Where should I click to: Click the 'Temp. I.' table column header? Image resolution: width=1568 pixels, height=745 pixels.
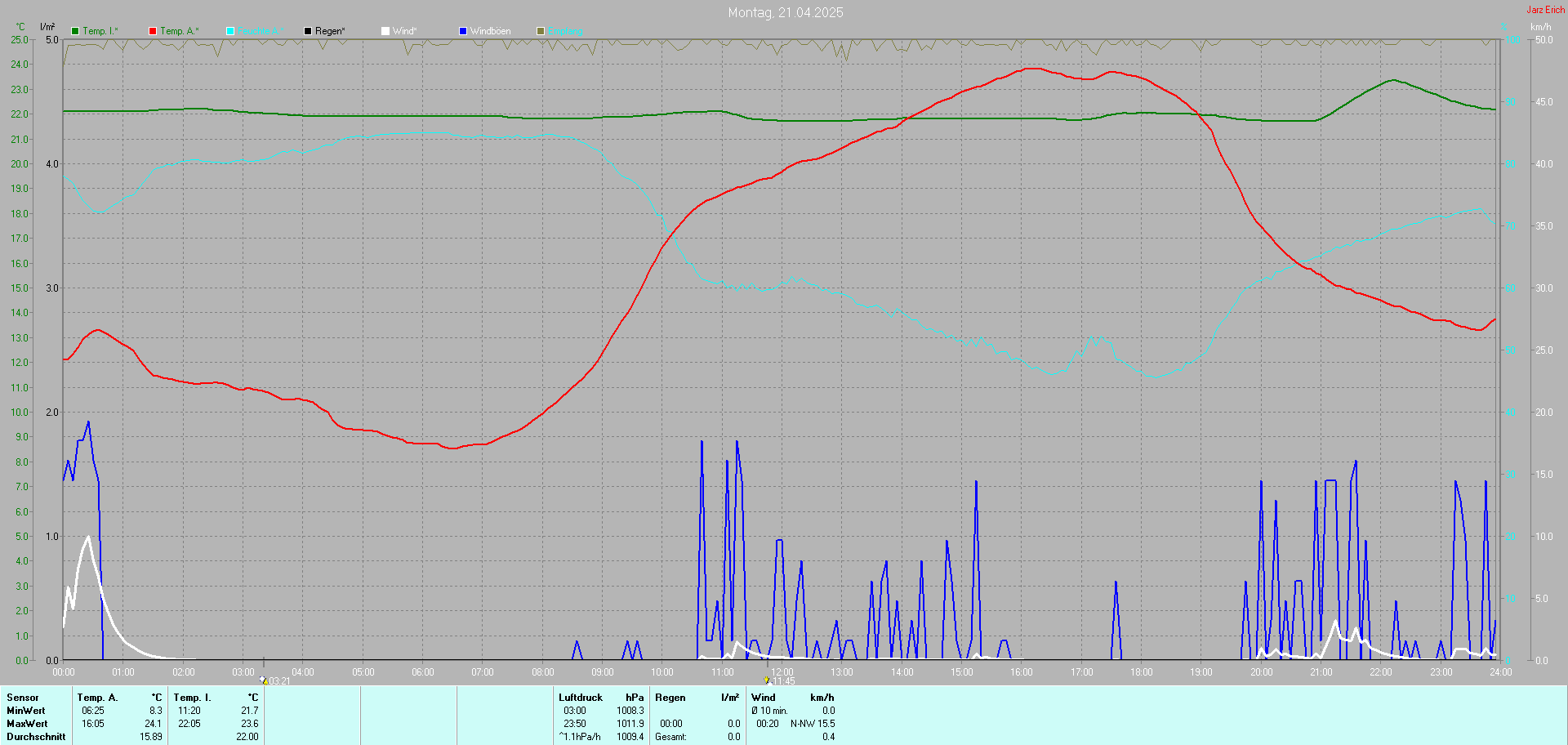pyautogui.click(x=192, y=698)
